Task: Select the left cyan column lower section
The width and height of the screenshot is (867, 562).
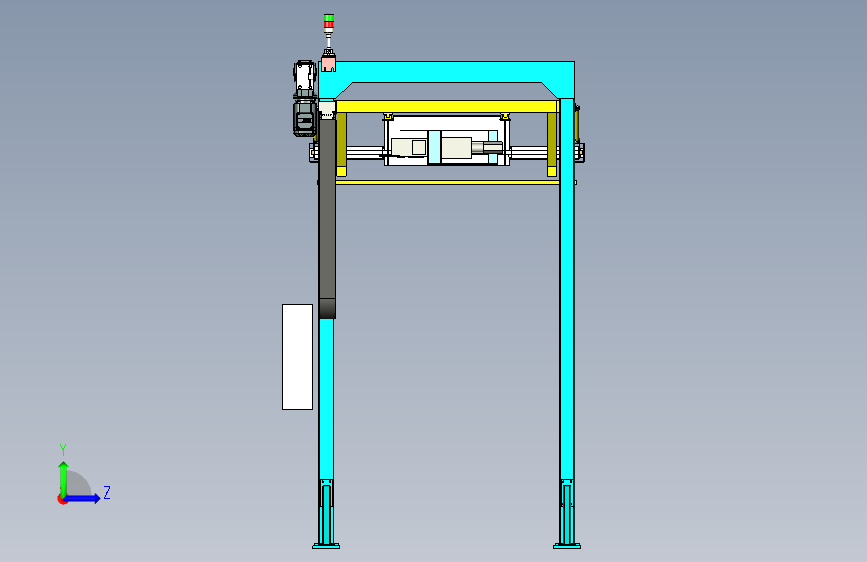Action: [326, 398]
